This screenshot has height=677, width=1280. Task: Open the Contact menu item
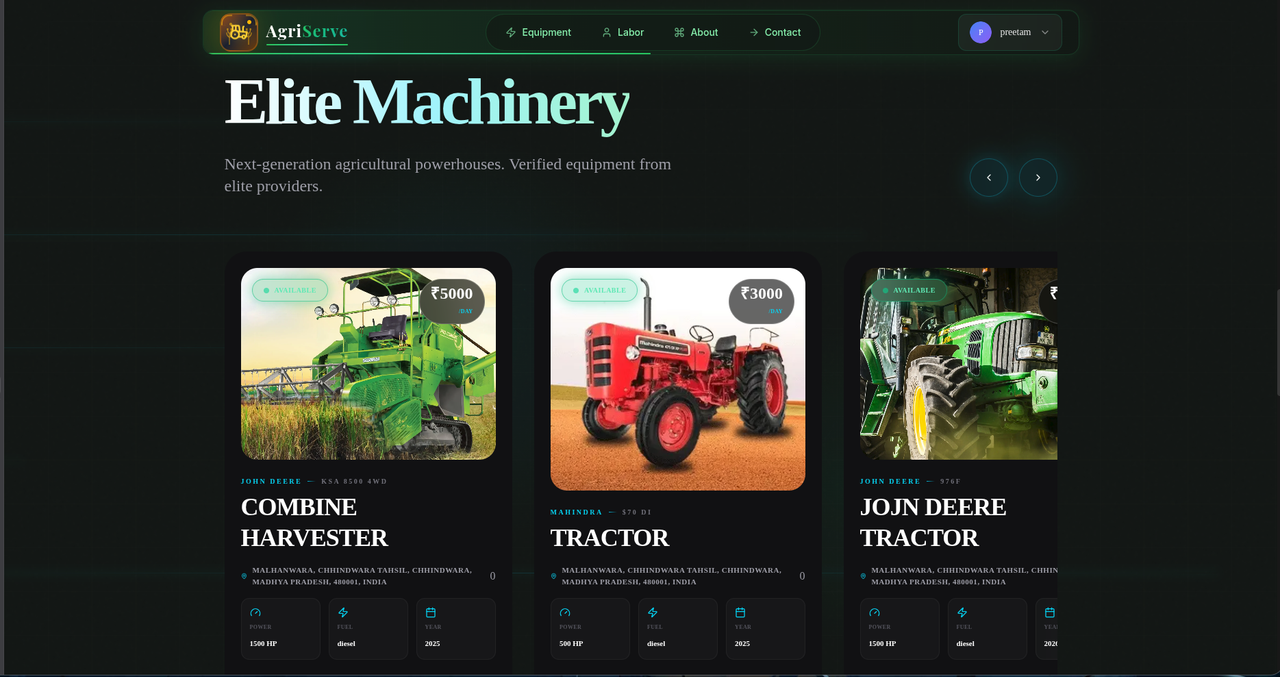[x=774, y=32]
